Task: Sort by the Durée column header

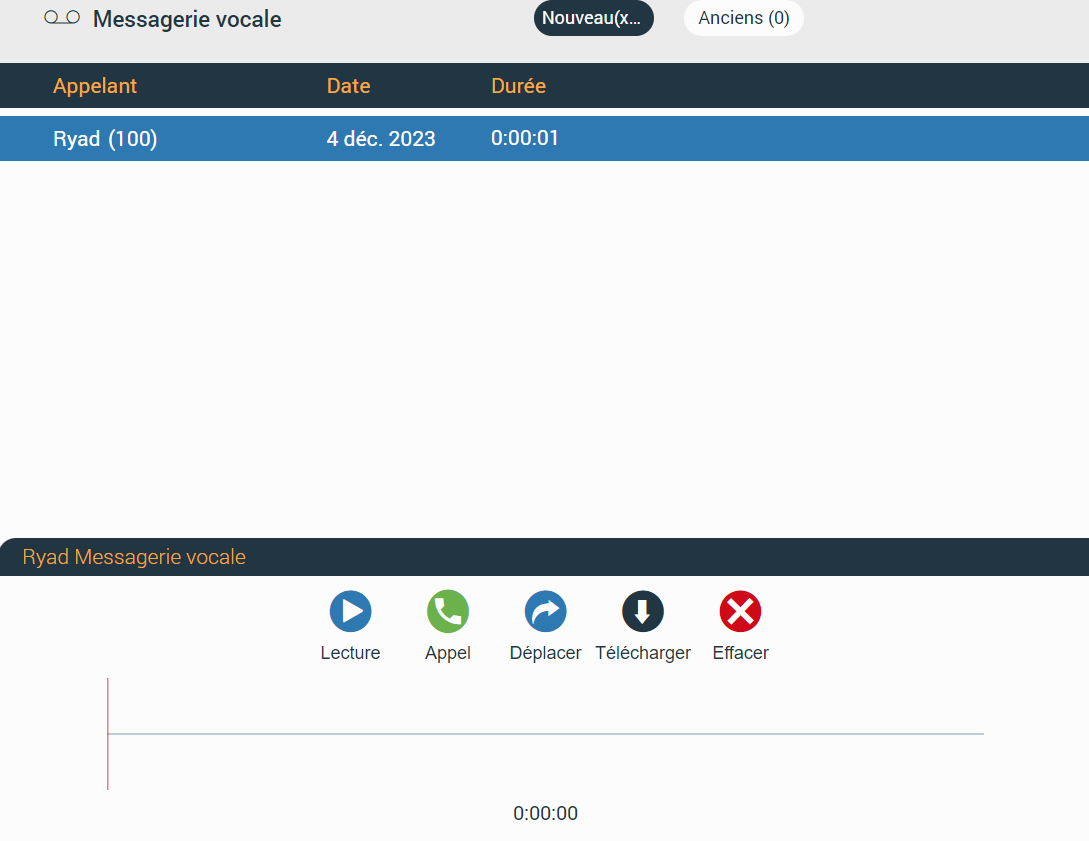Action: (518, 86)
